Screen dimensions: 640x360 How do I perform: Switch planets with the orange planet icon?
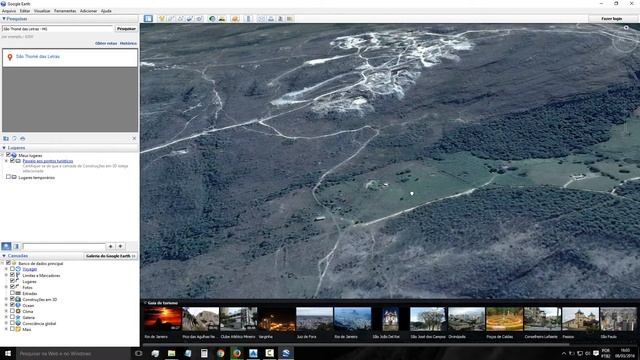[x=235, y=19]
